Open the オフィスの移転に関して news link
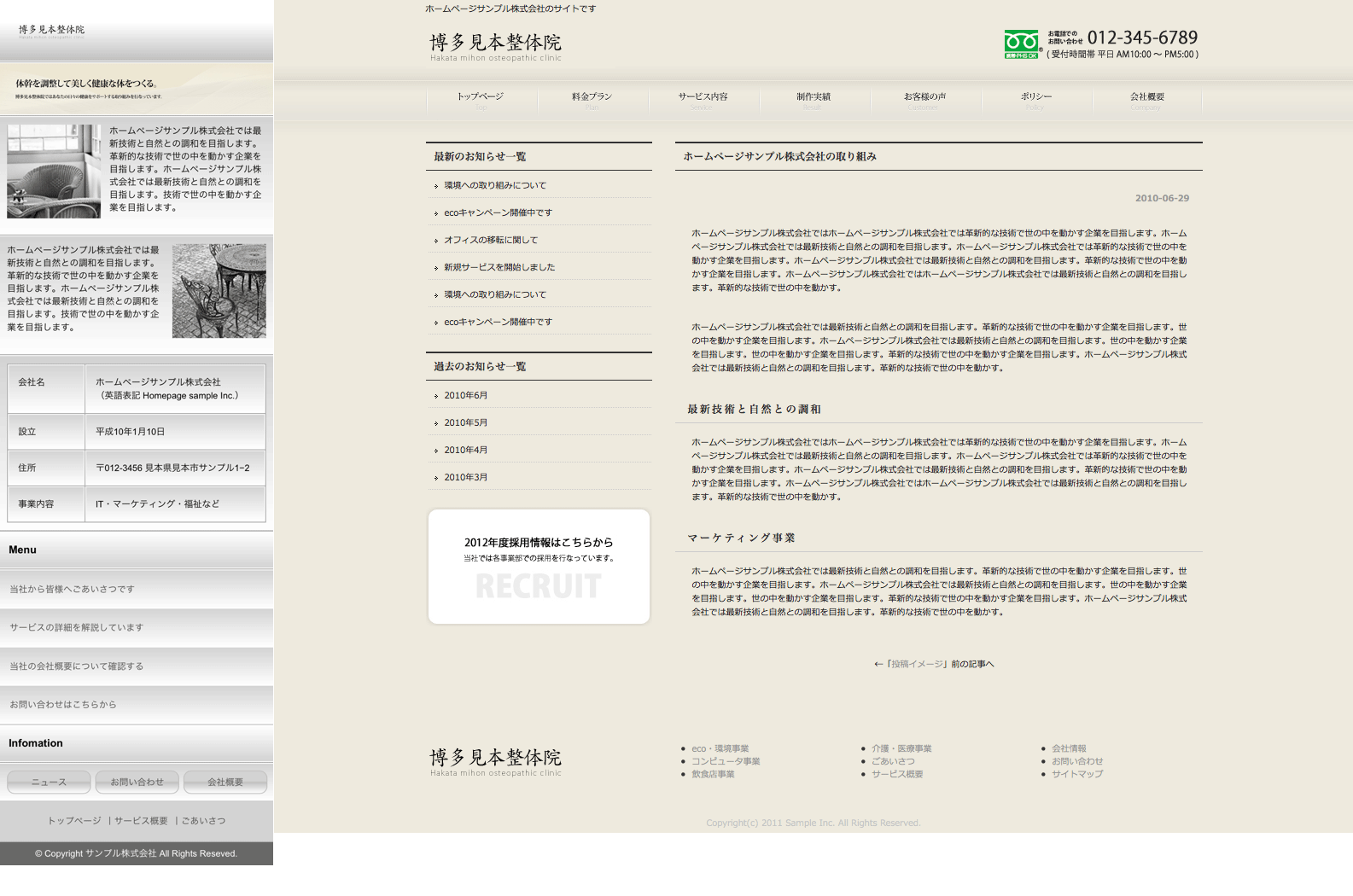The width and height of the screenshot is (1353, 896). click(491, 241)
